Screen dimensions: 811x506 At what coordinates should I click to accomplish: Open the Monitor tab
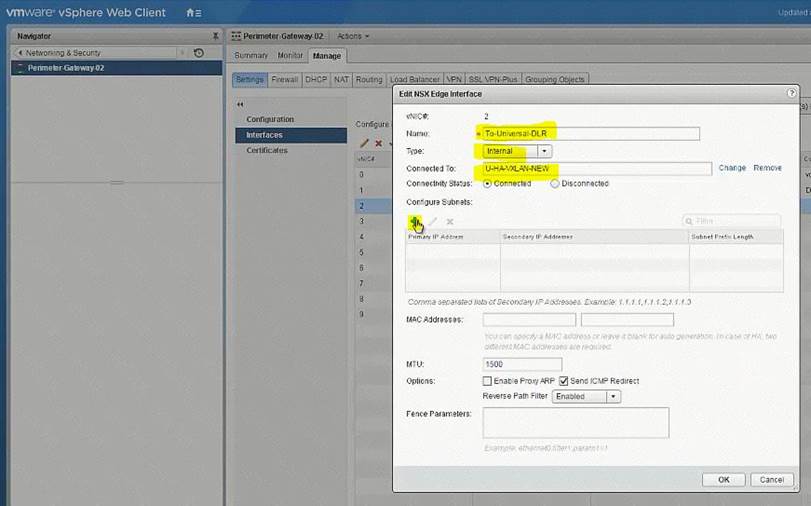tap(290, 56)
